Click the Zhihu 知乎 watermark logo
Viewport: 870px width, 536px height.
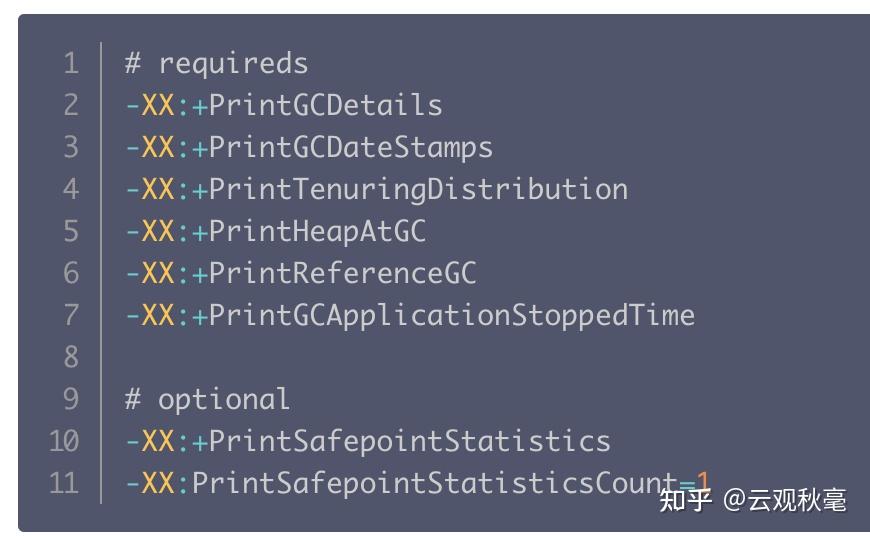685,498
